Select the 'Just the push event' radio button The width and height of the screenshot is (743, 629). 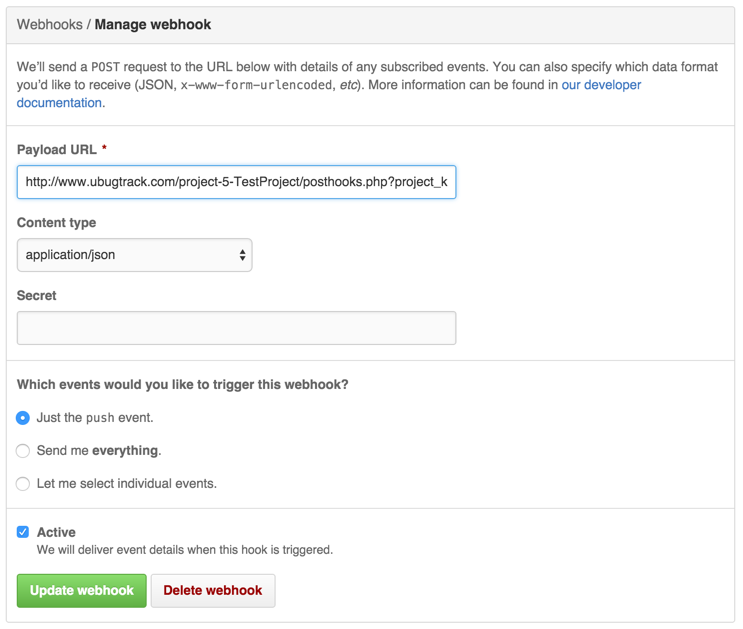(x=23, y=418)
